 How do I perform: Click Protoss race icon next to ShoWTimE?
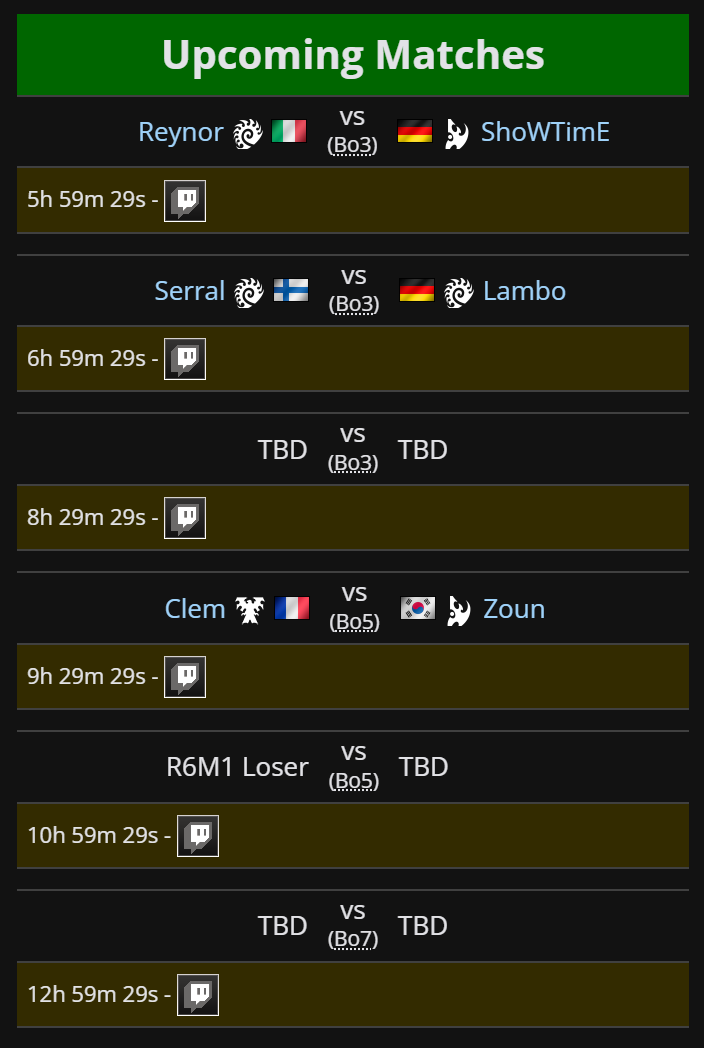(x=457, y=133)
